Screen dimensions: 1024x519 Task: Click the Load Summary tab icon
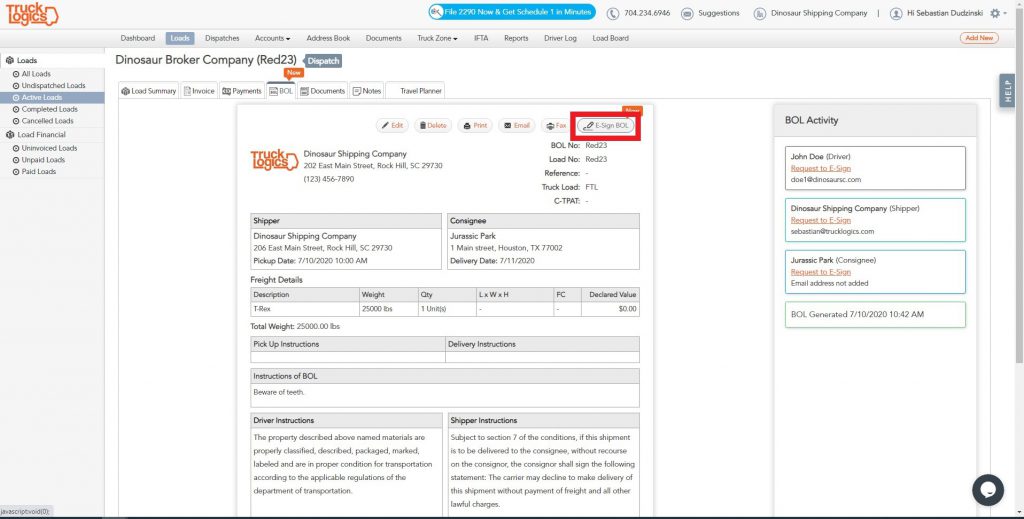(x=125, y=91)
